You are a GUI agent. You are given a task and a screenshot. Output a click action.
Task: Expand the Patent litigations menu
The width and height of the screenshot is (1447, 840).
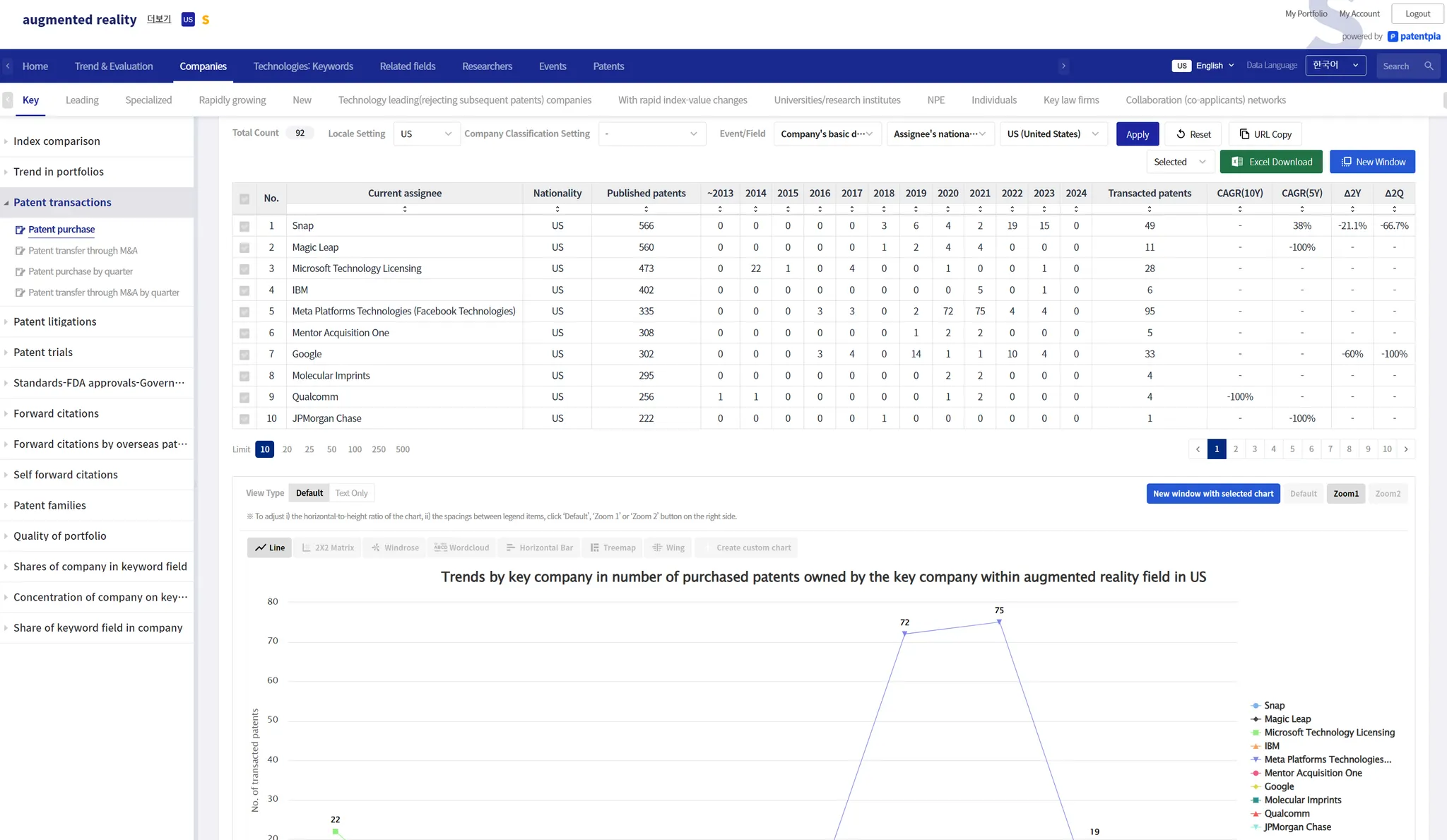pyautogui.click(x=55, y=321)
